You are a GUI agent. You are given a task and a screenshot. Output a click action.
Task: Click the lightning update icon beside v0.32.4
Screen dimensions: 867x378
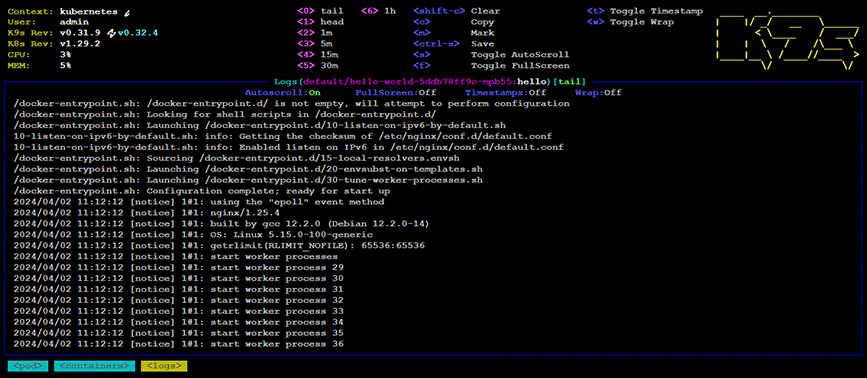tap(112, 33)
